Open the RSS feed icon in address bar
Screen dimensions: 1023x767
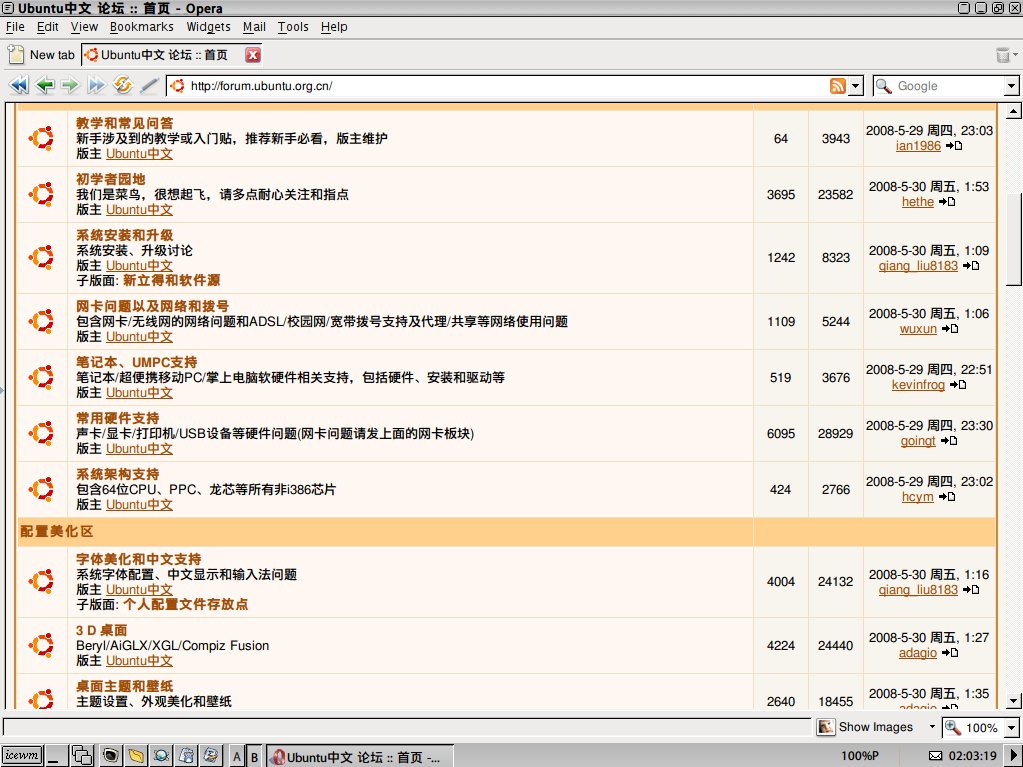838,85
